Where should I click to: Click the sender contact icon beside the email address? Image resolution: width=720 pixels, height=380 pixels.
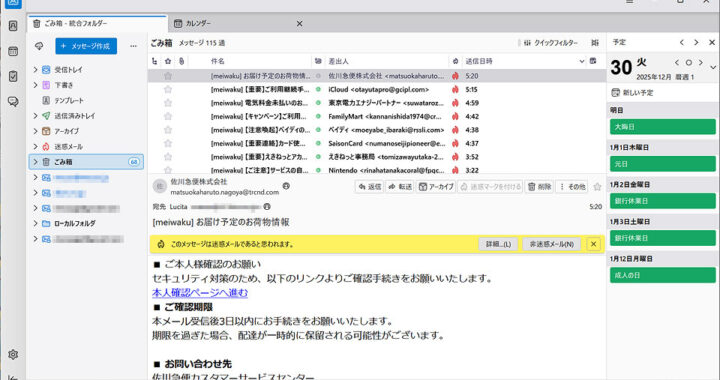tap(286, 186)
